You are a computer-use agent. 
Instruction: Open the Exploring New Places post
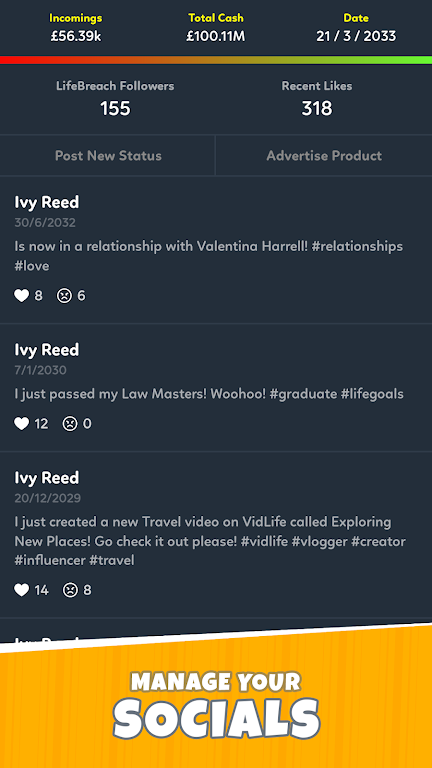click(x=216, y=535)
